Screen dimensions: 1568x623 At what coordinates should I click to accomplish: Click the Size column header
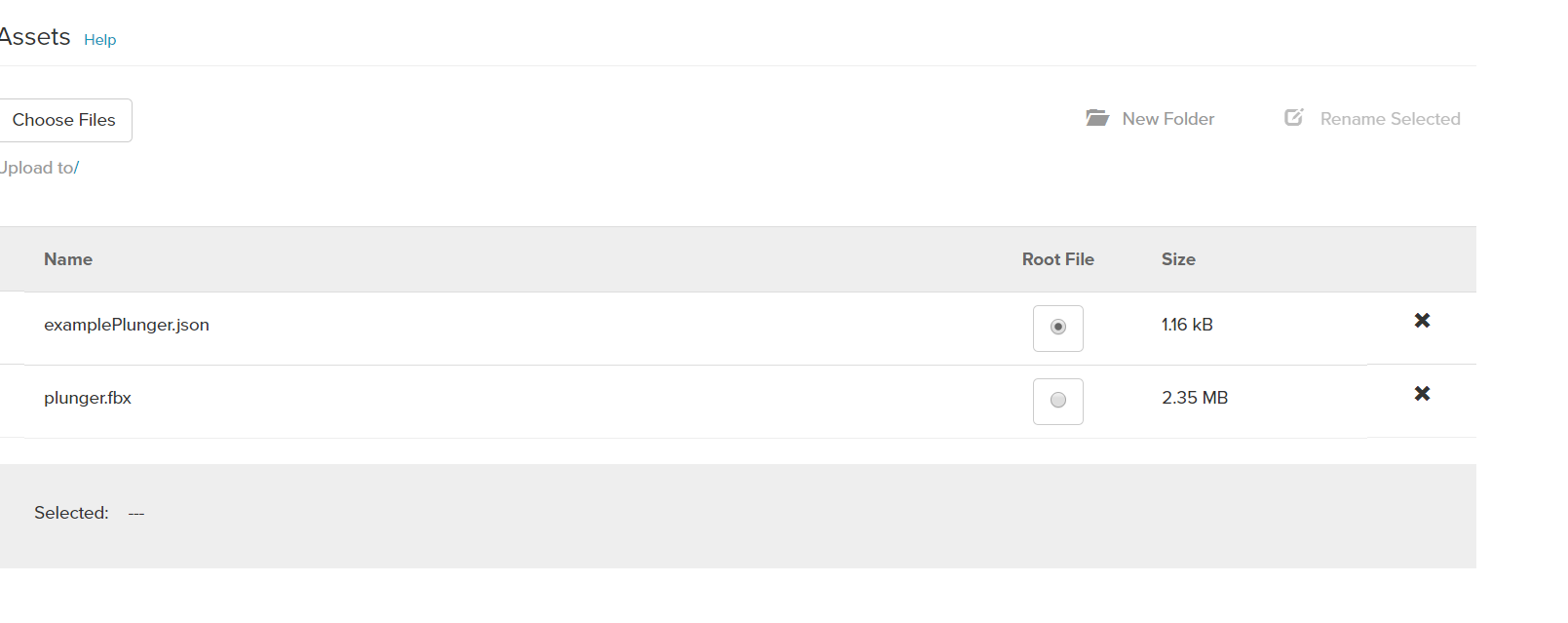[x=1178, y=259]
